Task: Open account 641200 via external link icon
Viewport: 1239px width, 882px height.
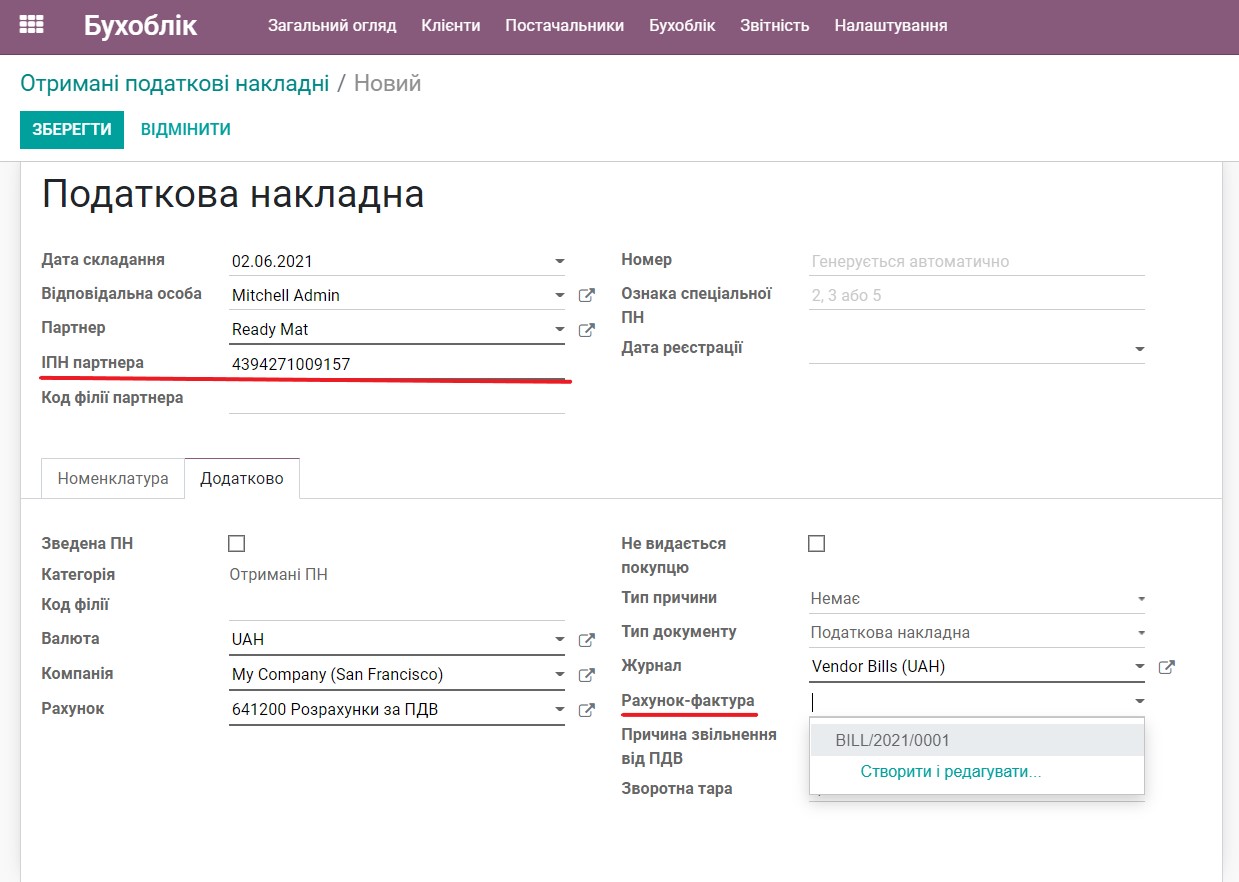Action: [586, 710]
